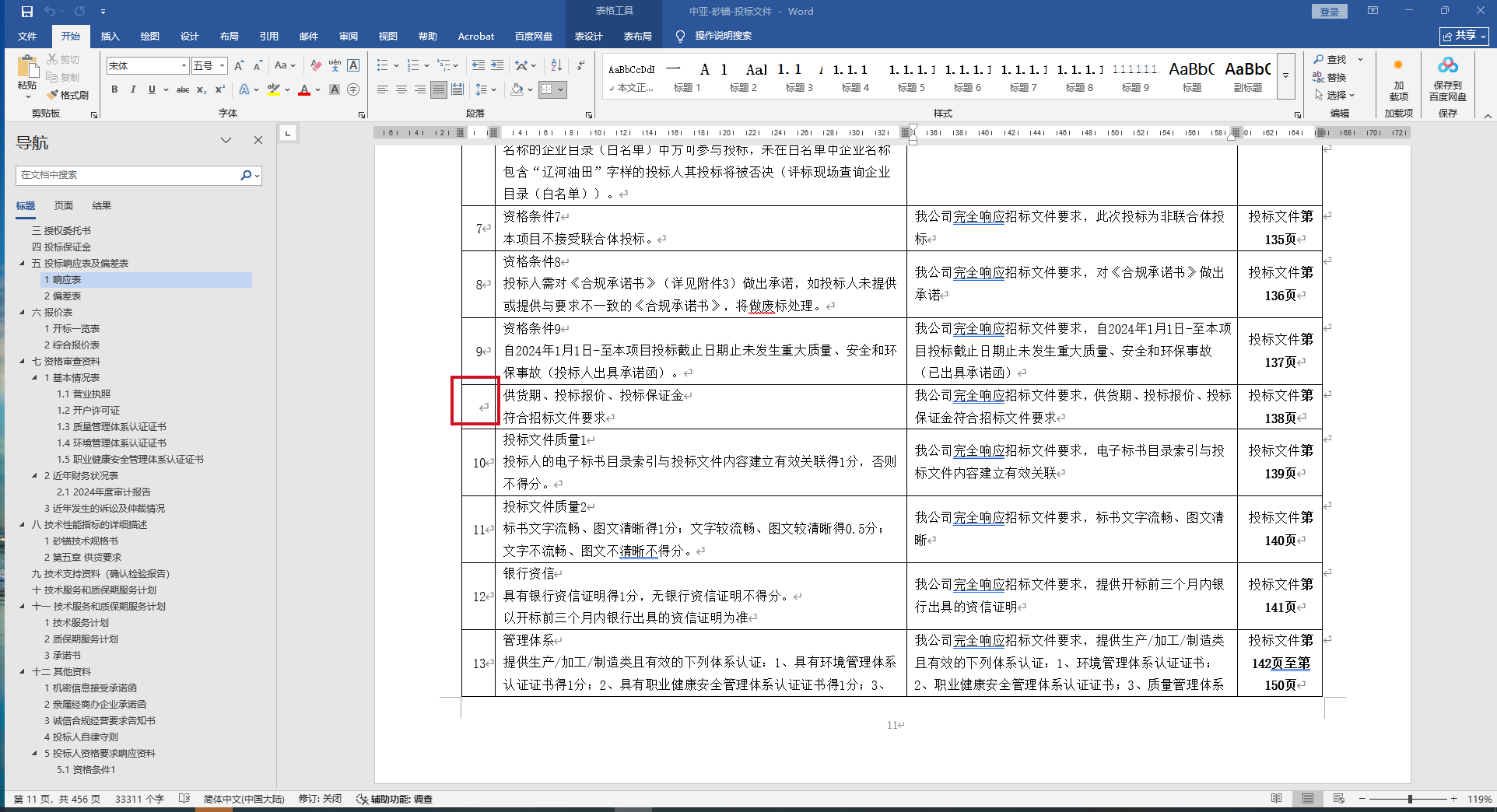Apply italic formatting

(x=133, y=90)
